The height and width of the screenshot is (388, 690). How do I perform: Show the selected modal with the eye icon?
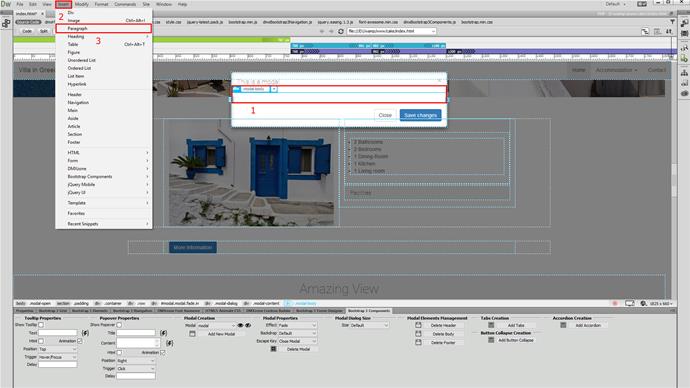click(240, 326)
